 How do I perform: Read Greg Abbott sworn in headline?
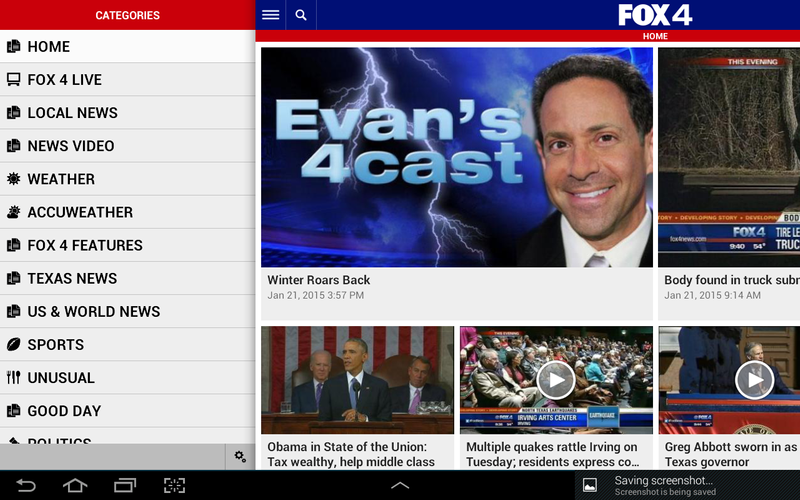731,454
